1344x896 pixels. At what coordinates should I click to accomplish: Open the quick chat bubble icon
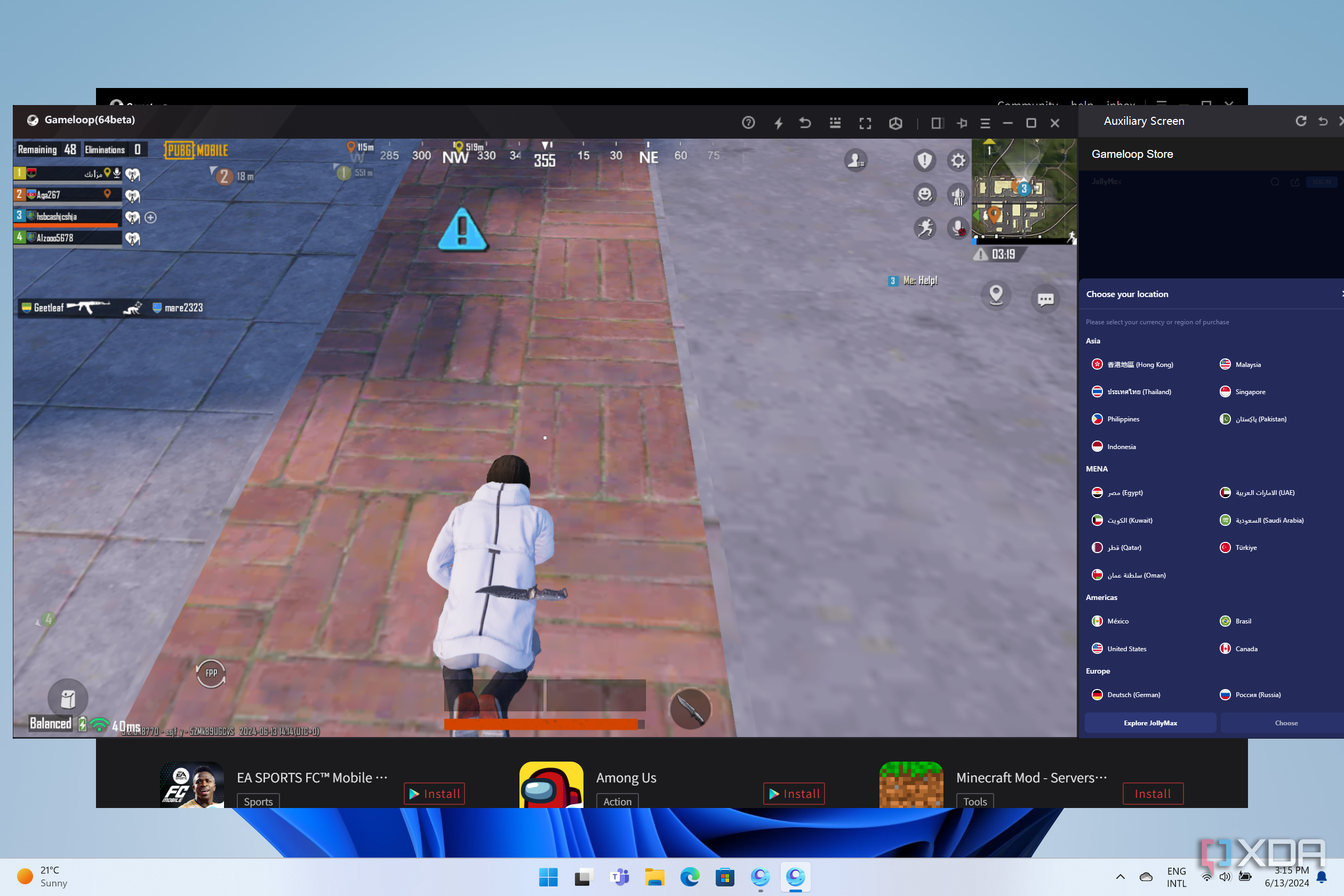point(1045,299)
